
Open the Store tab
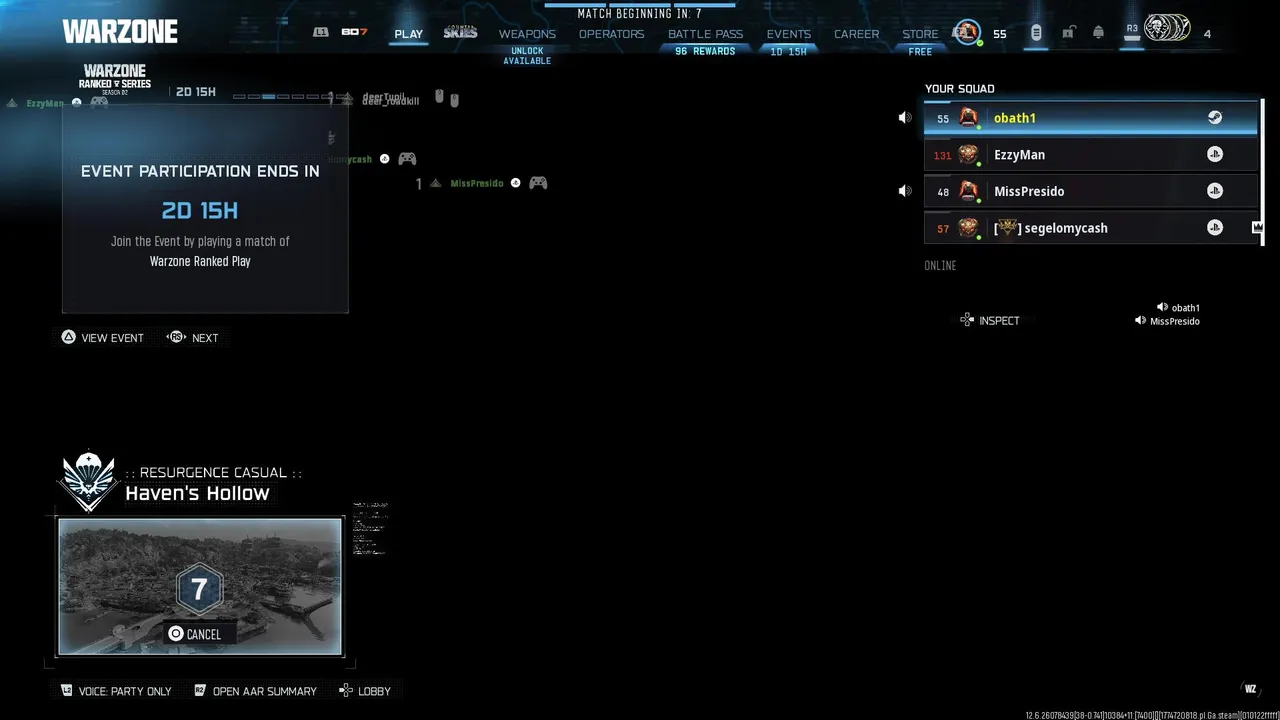click(920, 34)
